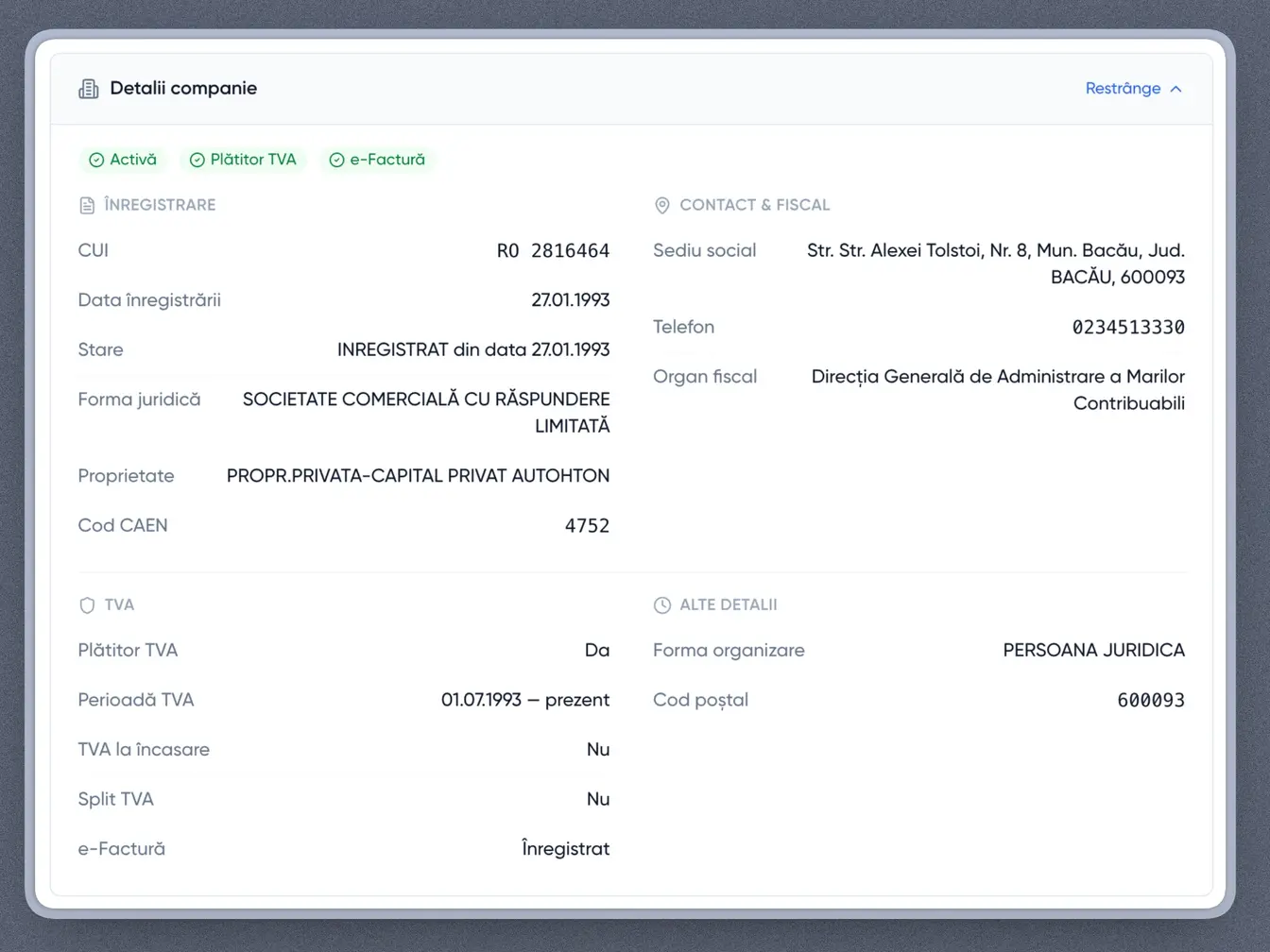Click the building icon beside Detalii companie
This screenshot has height=952, width=1270.
pyautogui.click(x=89, y=89)
